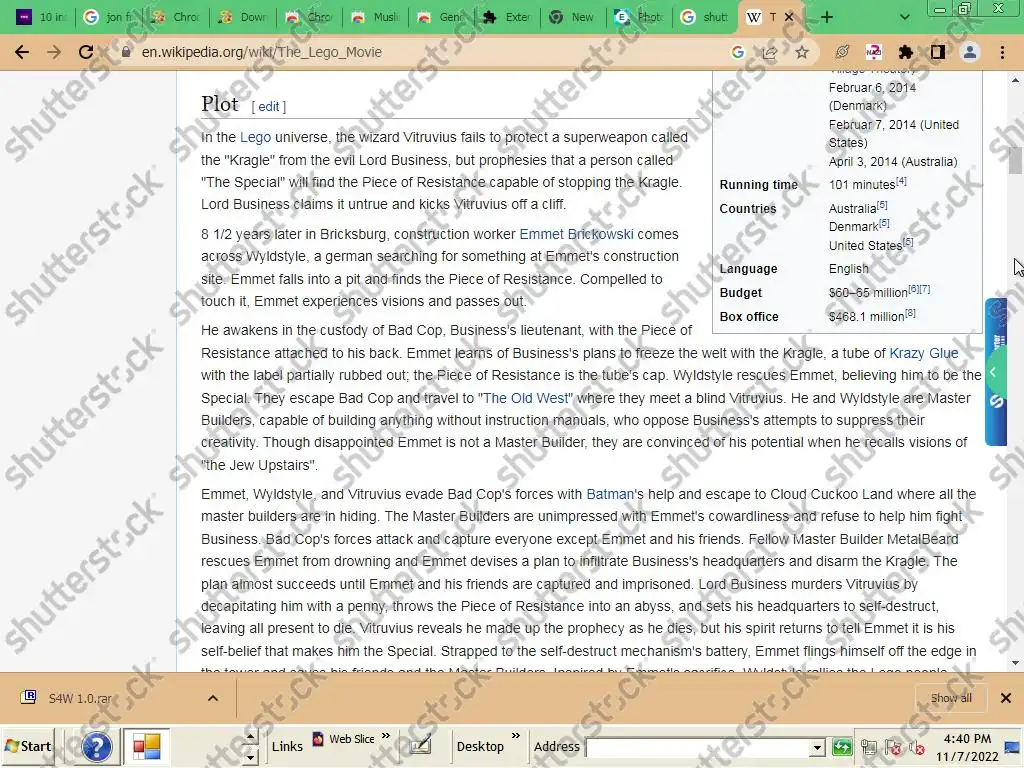The width and height of the screenshot is (1024, 768).
Task: Go forward in browser history
Action: (x=54, y=52)
